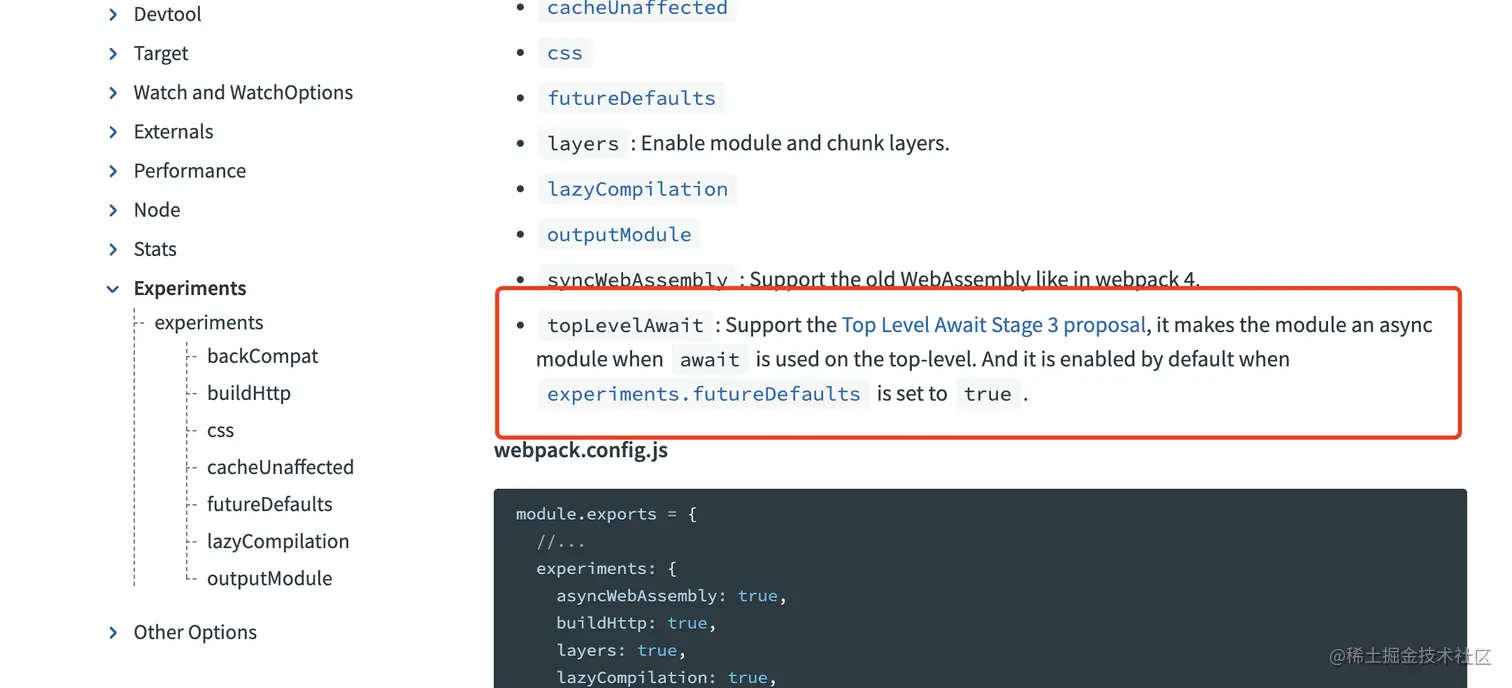Jump to cacheUnaffected in sidebar
1512x688 pixels.
(280, 467)
